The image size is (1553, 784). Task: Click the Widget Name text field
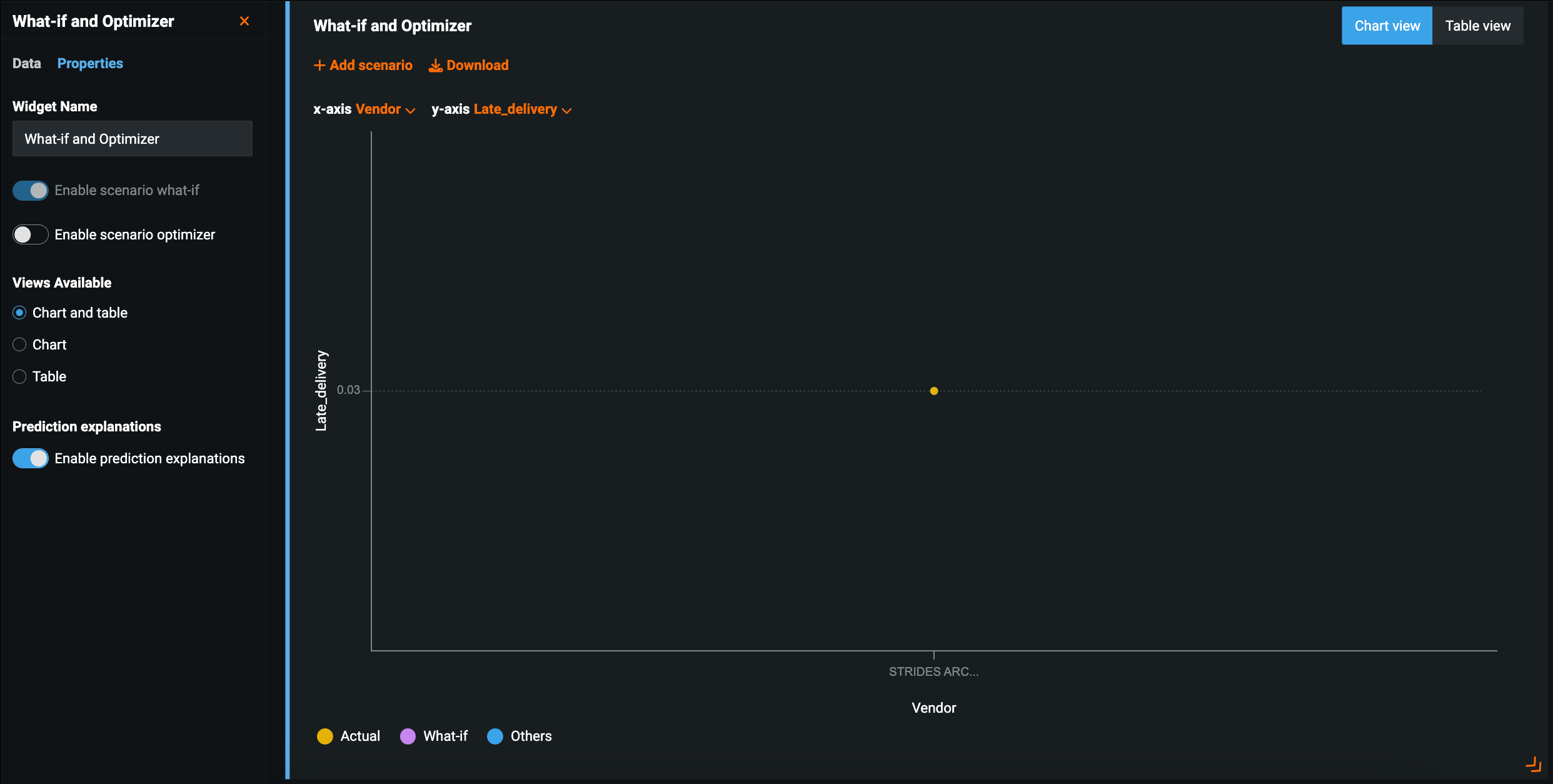click(132, 139)
